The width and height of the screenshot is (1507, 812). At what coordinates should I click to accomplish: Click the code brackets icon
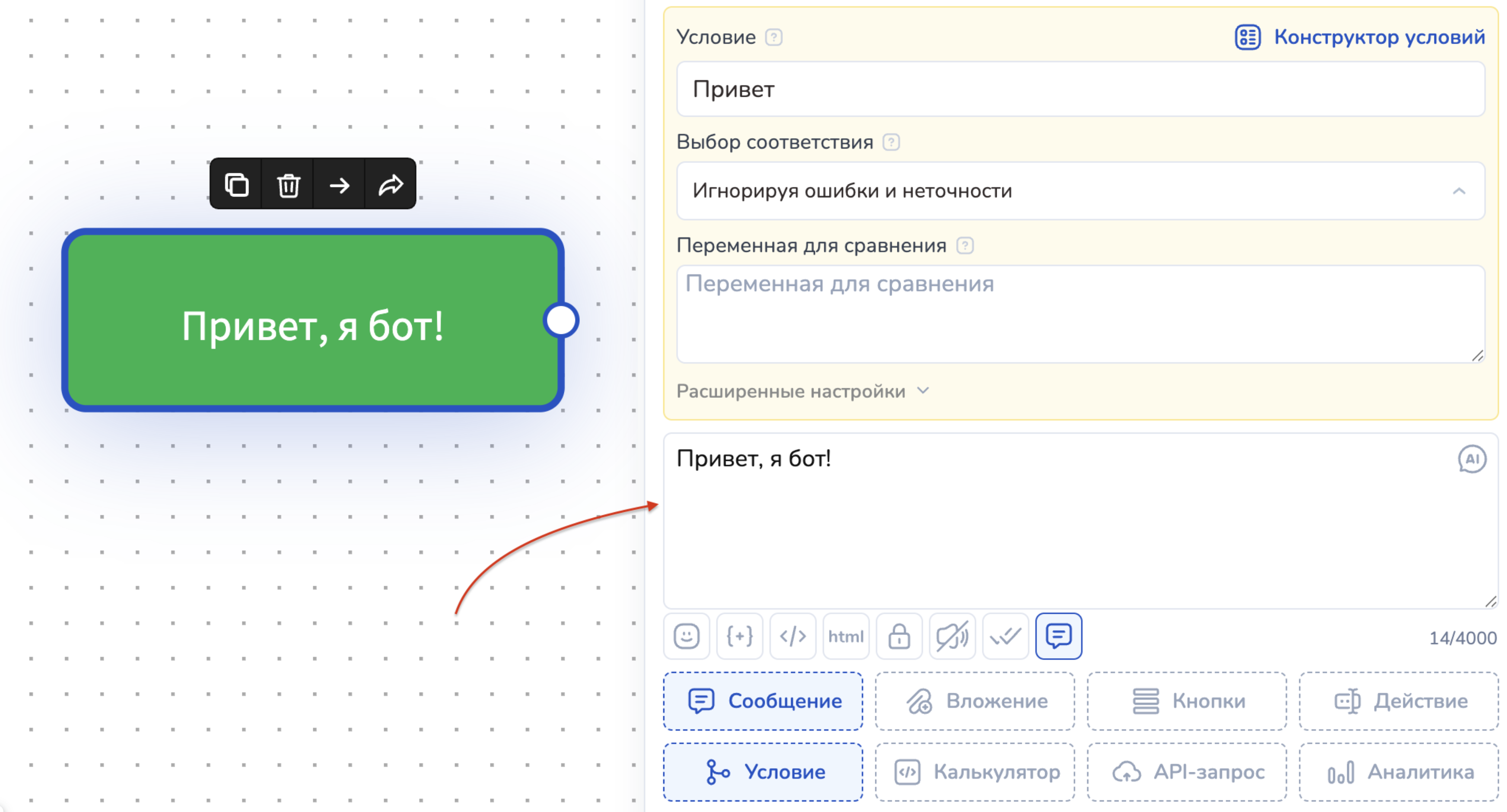tap(793, 636)
